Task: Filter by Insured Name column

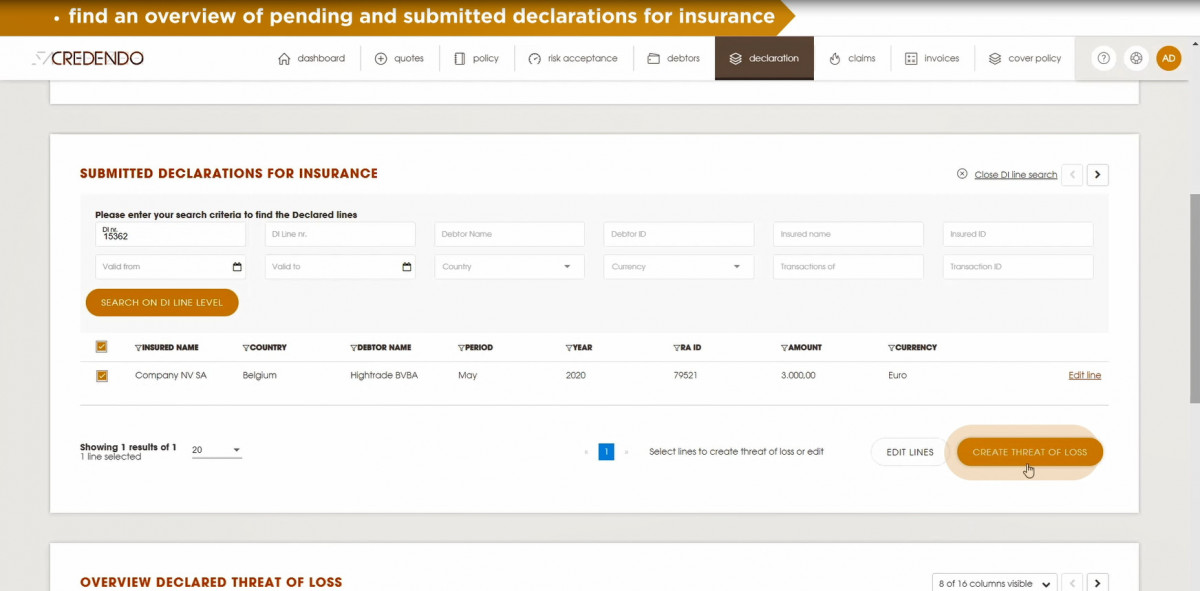Action: [x=166, y=348]
